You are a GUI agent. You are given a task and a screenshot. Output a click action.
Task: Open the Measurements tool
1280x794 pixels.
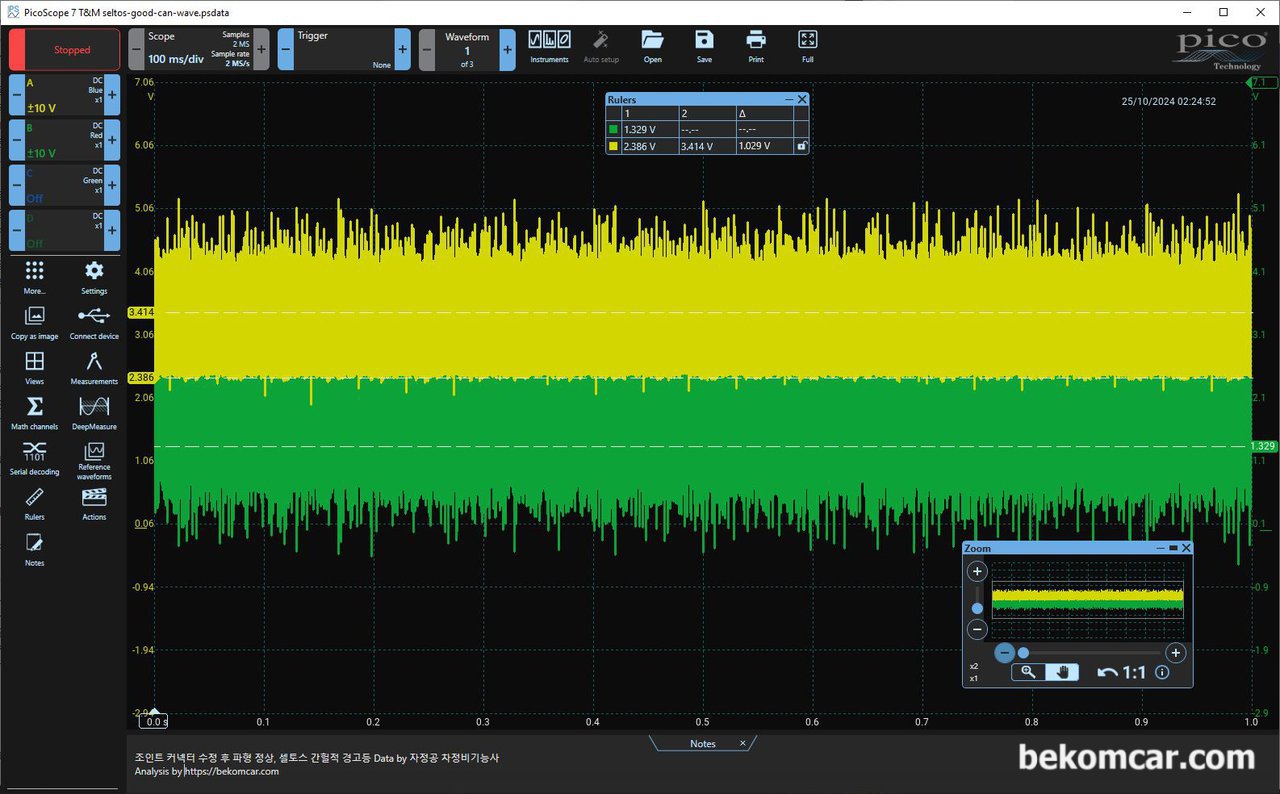(x=94, y=367)
